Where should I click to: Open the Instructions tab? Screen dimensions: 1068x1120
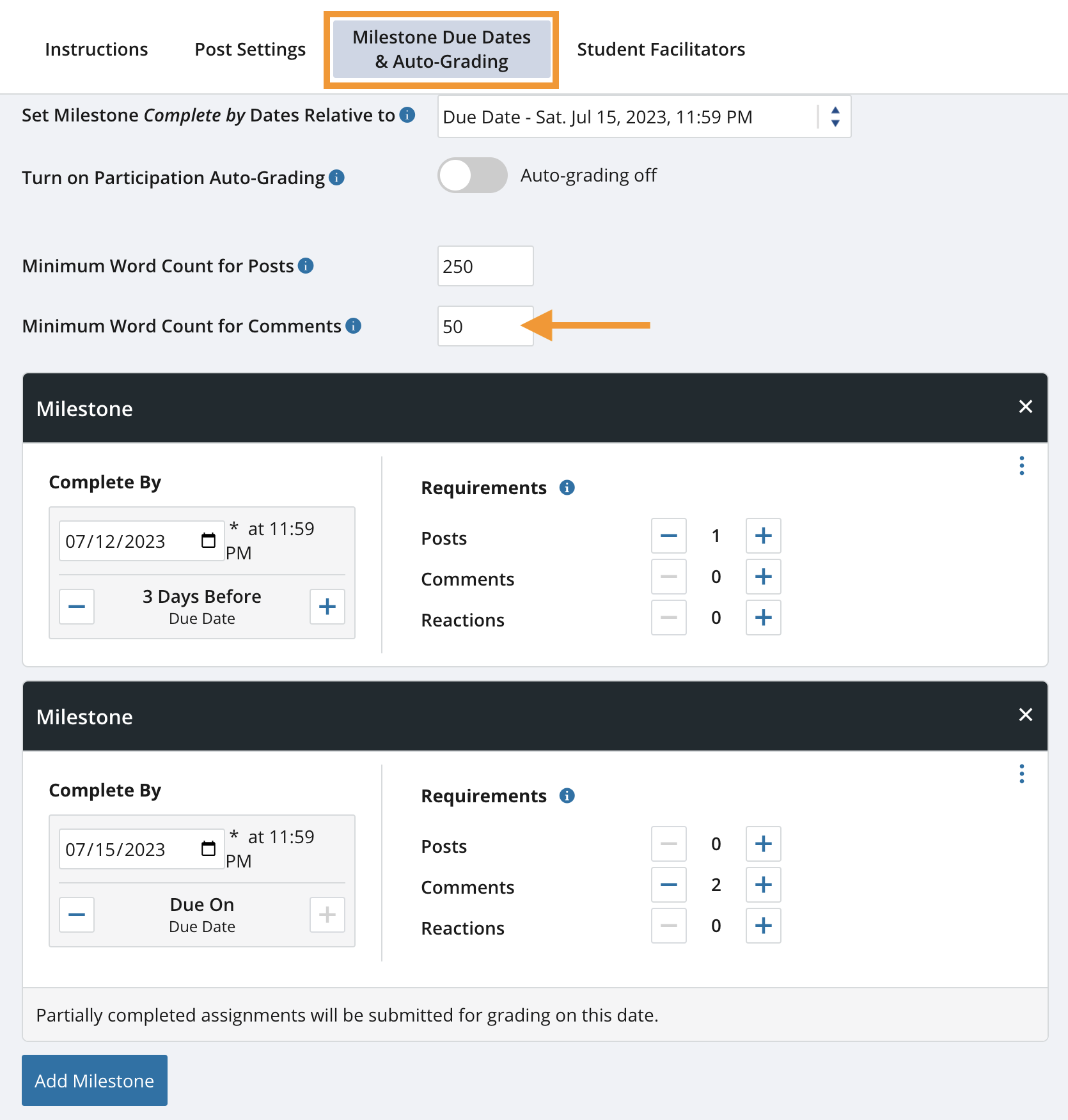(97, 49)
